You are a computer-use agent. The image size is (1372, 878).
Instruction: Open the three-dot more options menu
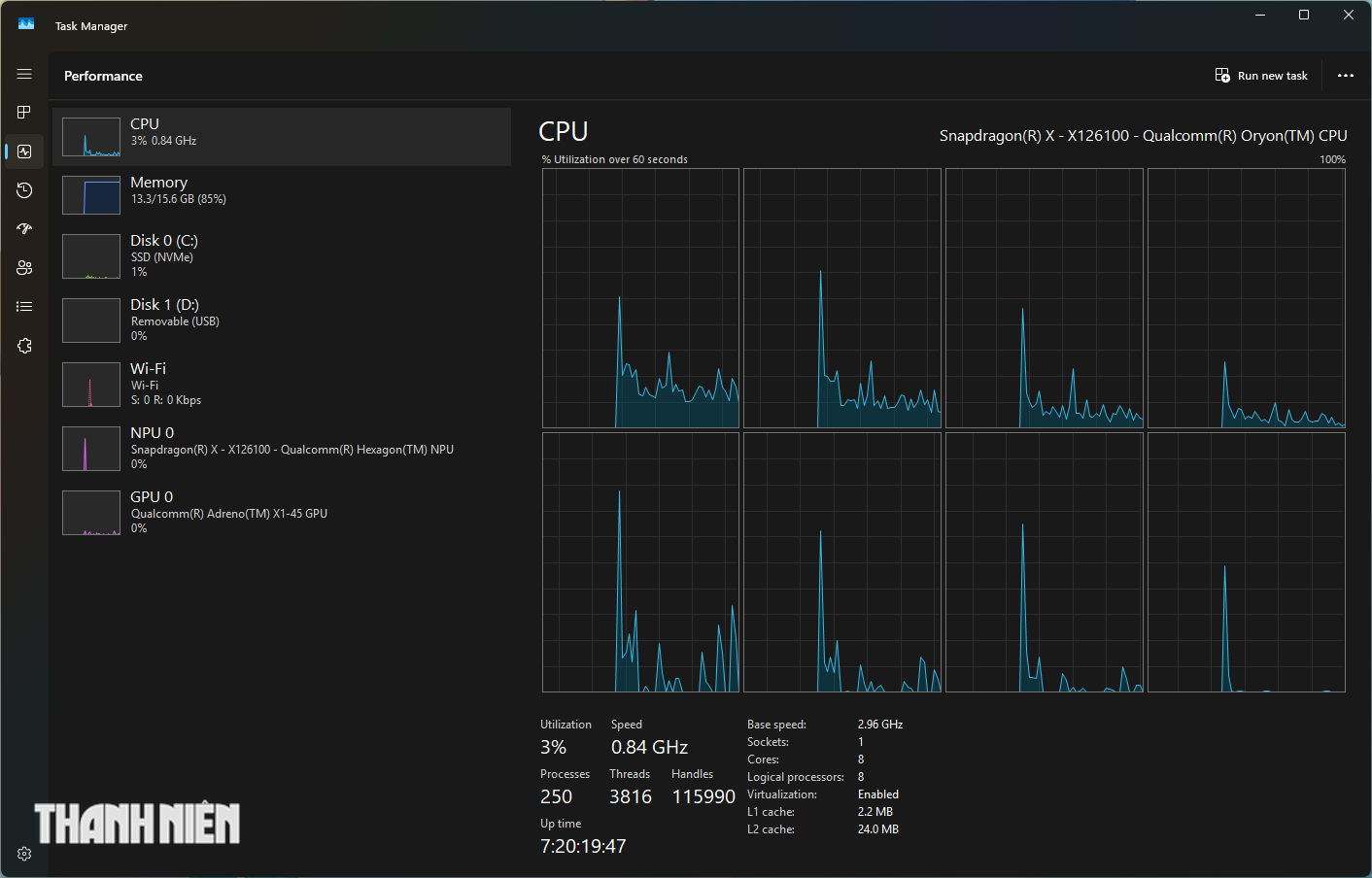pos(1346,75)
